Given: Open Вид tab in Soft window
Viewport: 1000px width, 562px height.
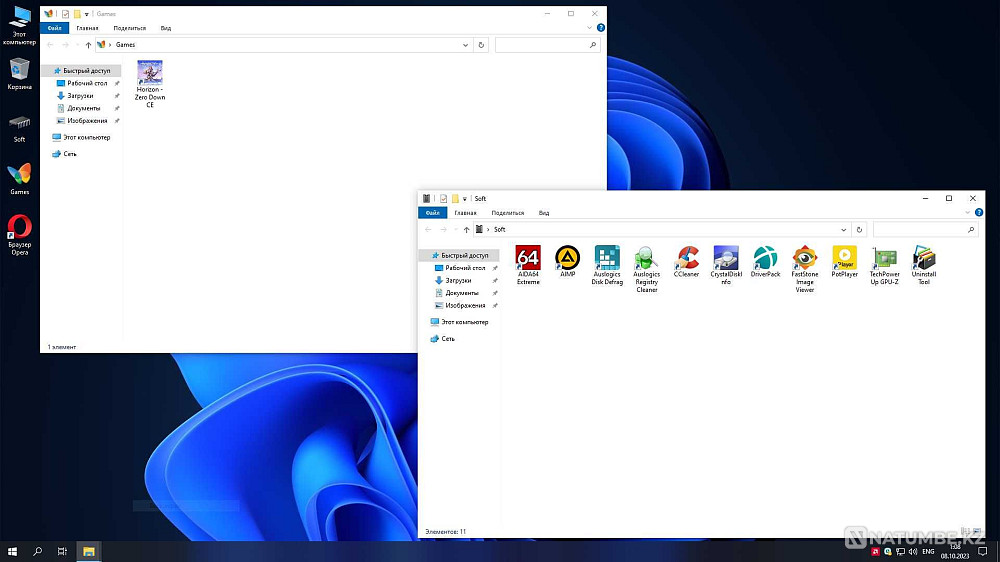Looking at the screenshot, I should pyautogui.click(x=544, y=212).
